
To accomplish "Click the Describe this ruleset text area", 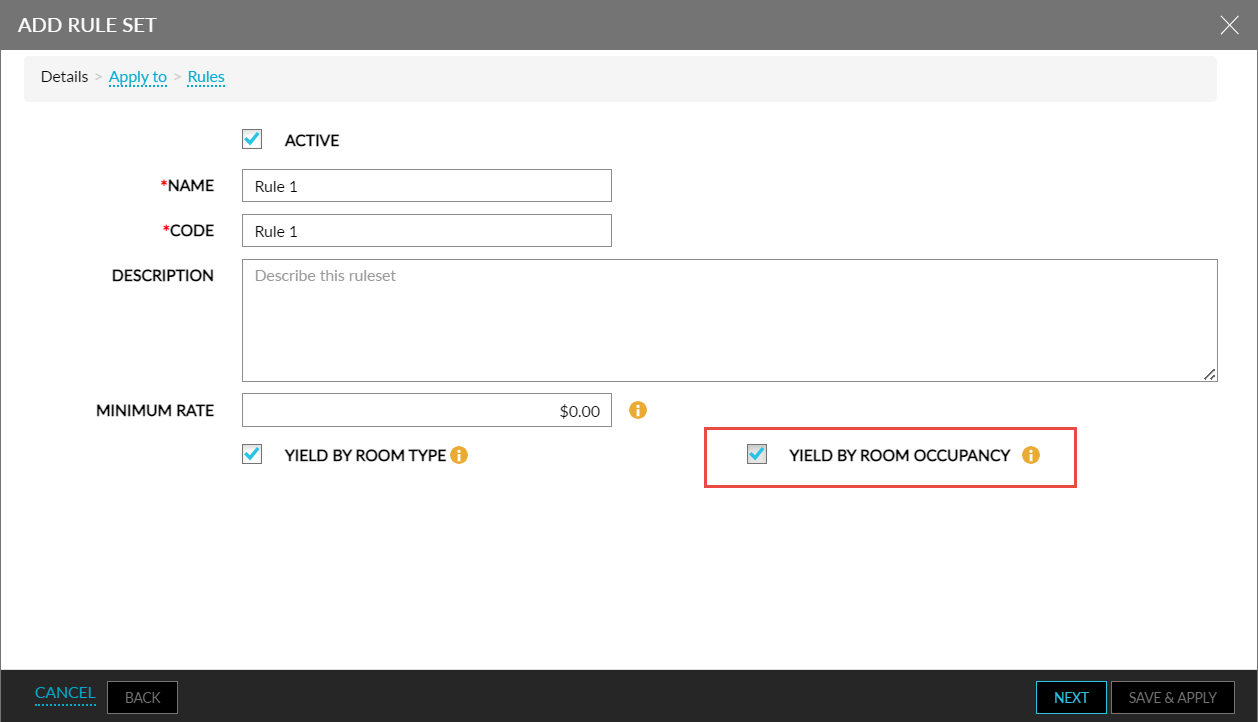I will coord(730,320).
